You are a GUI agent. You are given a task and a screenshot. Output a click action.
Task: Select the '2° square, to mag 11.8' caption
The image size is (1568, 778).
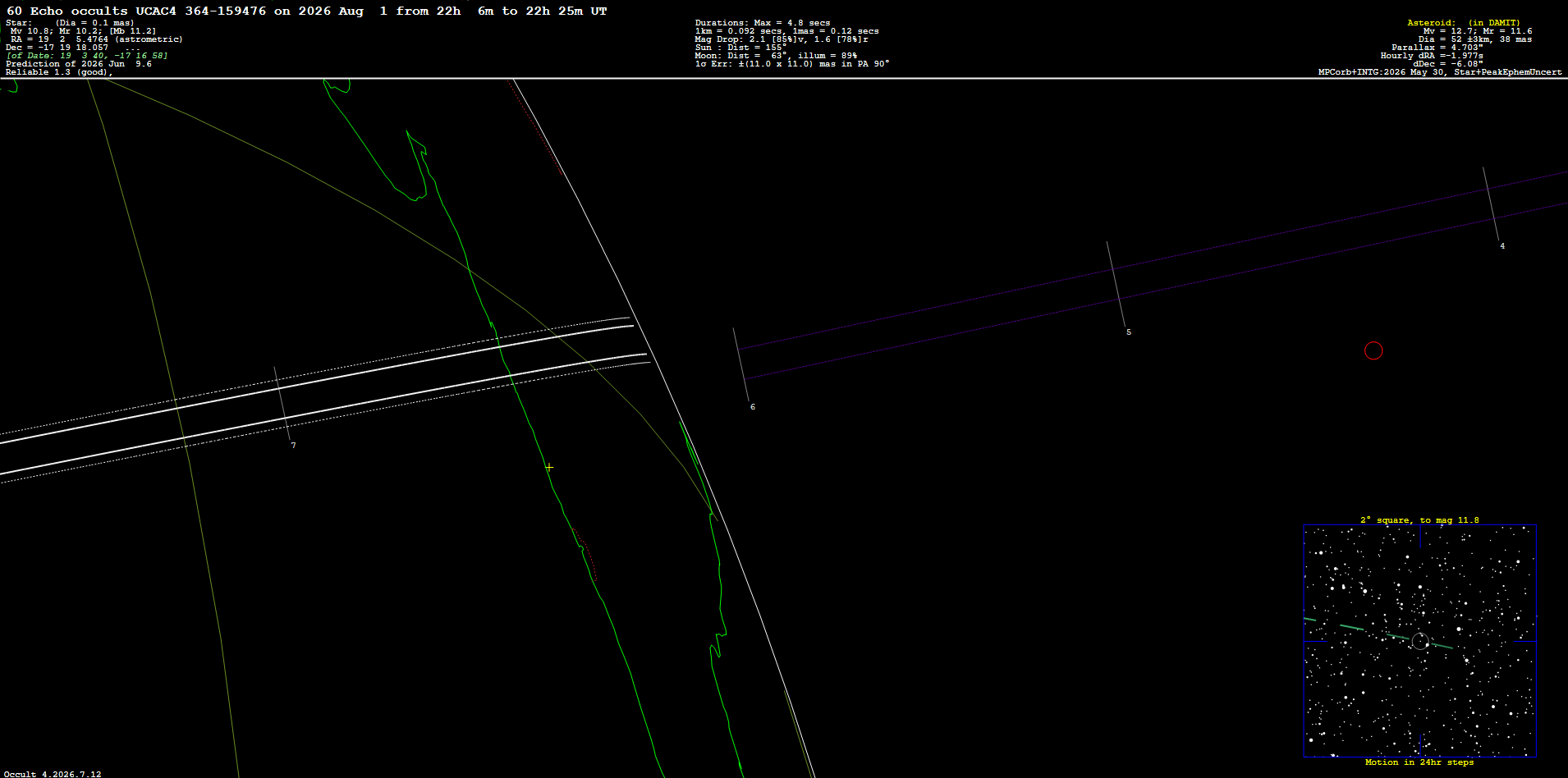tap(1419, 520)
